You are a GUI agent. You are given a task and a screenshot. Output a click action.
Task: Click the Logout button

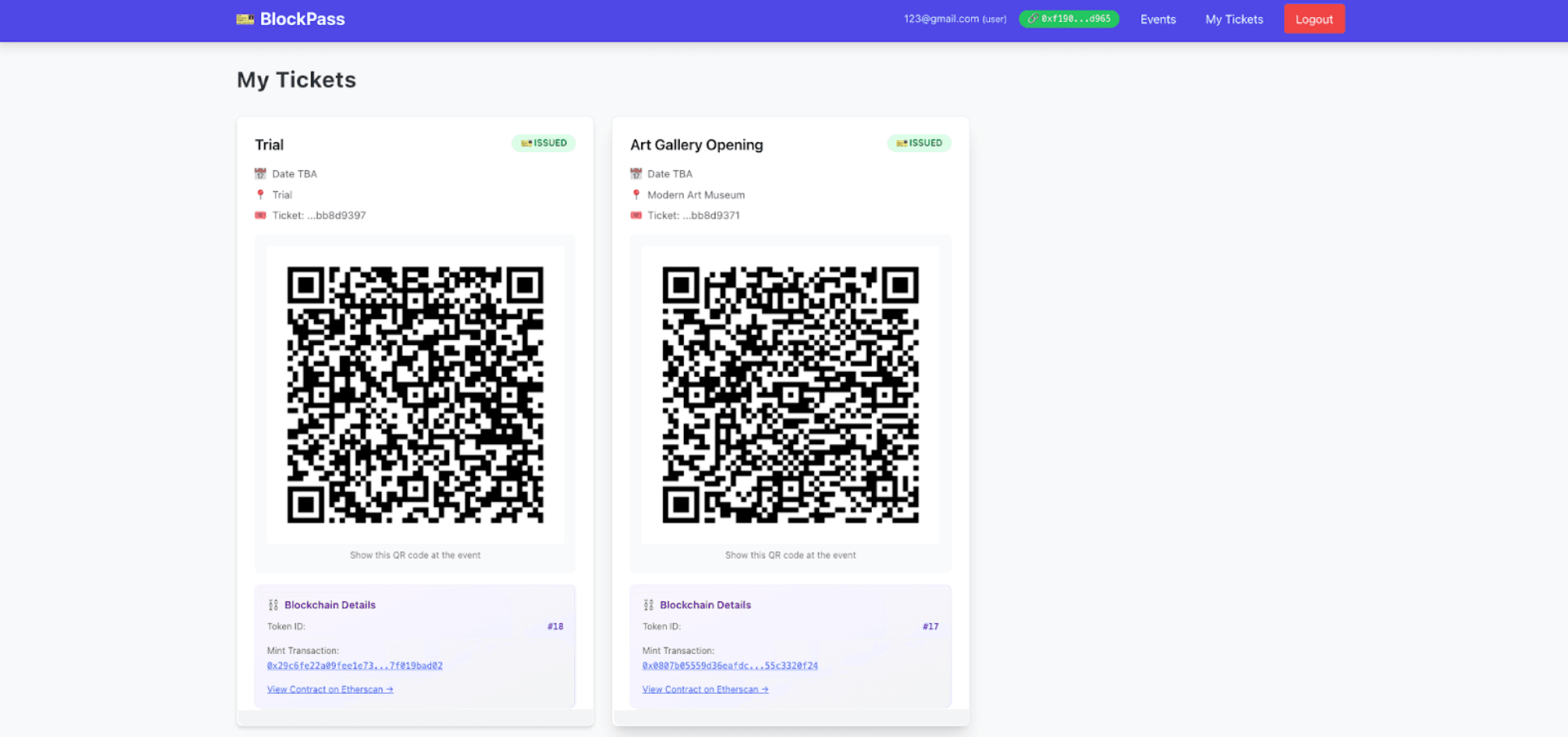point(1314,18)
